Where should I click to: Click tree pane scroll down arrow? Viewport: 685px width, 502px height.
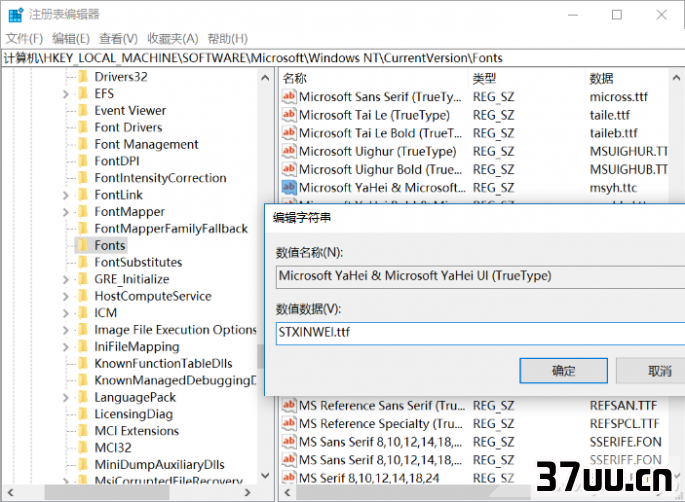pyautogui.click(x=265, y=475)
